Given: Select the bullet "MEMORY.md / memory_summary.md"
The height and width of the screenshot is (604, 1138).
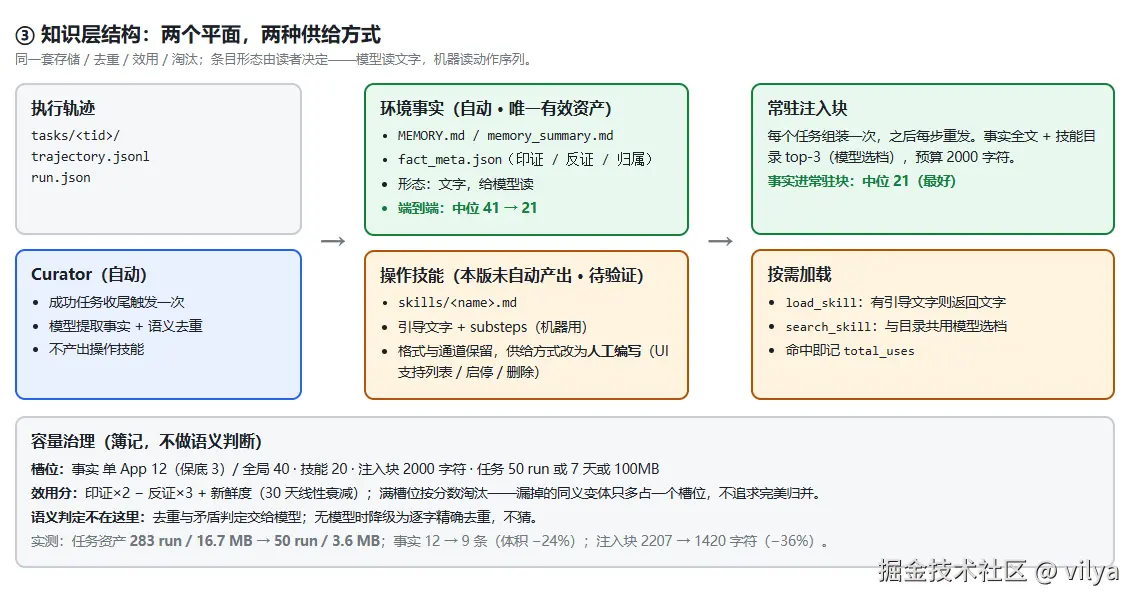Looking at the screenshot, I should pos(506,136).
